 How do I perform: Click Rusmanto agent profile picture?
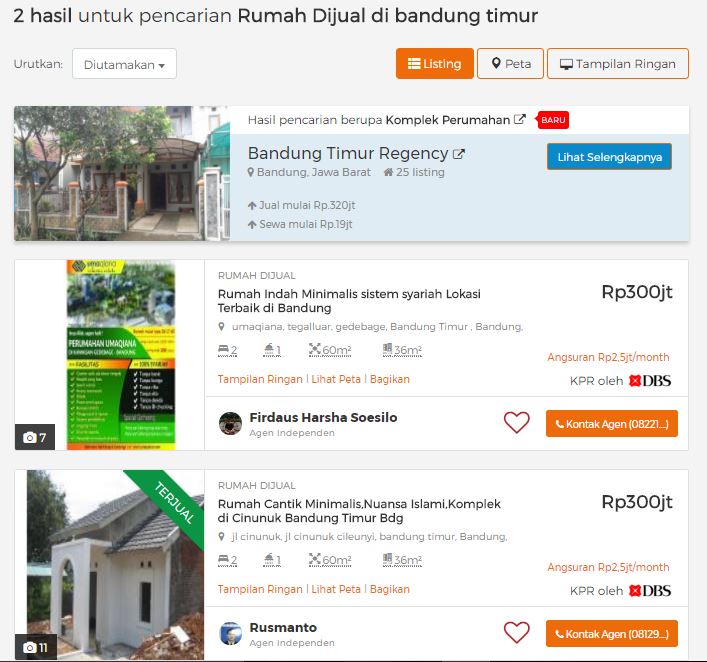(x=230, y=633)
